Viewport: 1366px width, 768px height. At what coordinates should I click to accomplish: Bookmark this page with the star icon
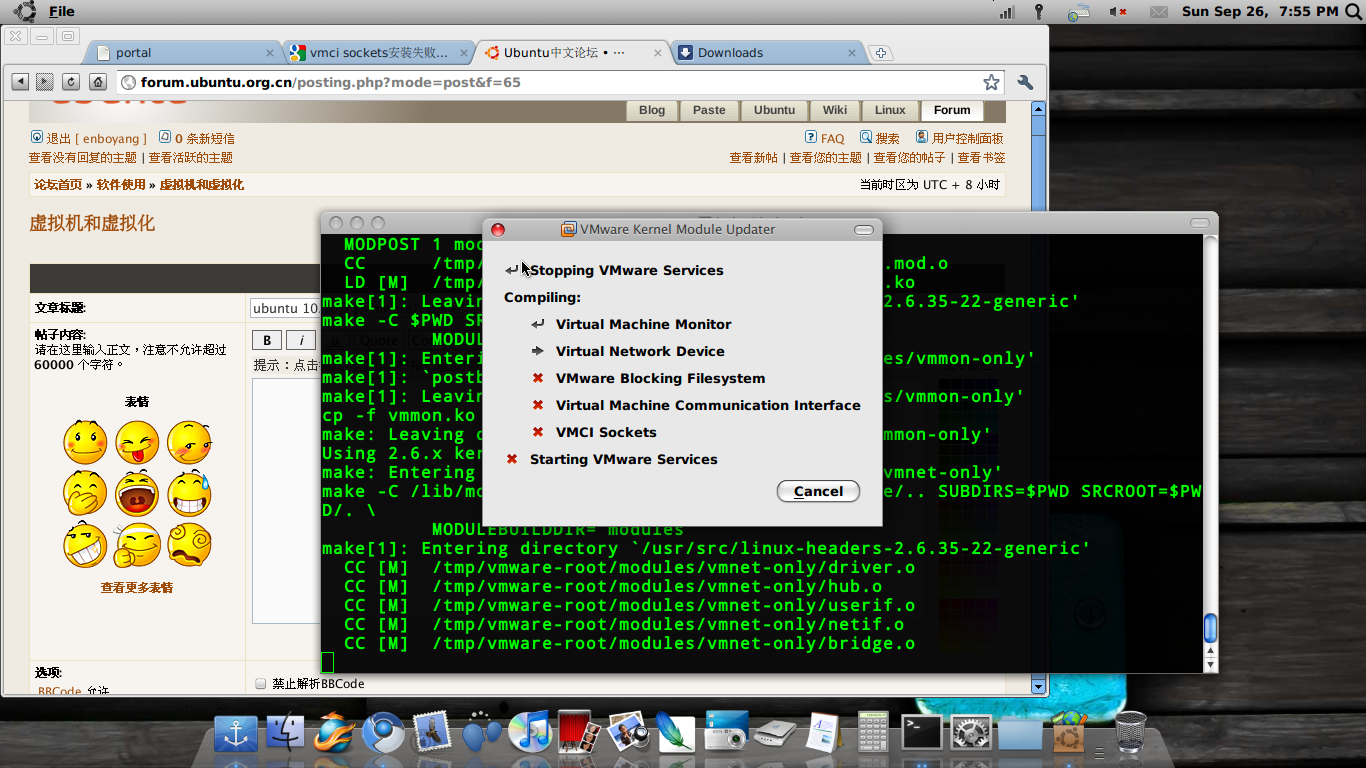[991, 82]
